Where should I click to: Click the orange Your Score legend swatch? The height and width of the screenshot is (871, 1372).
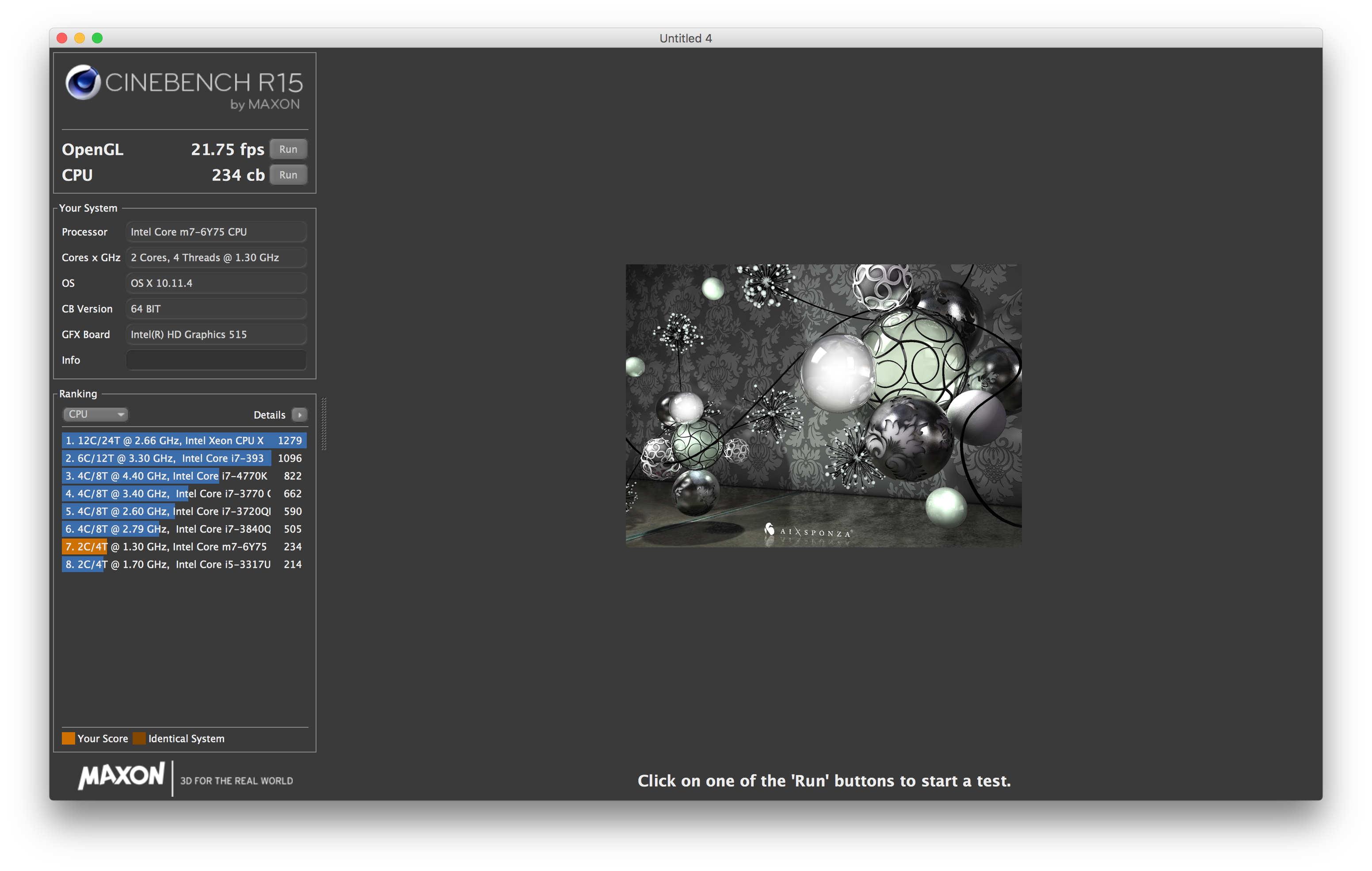point(69,738)
